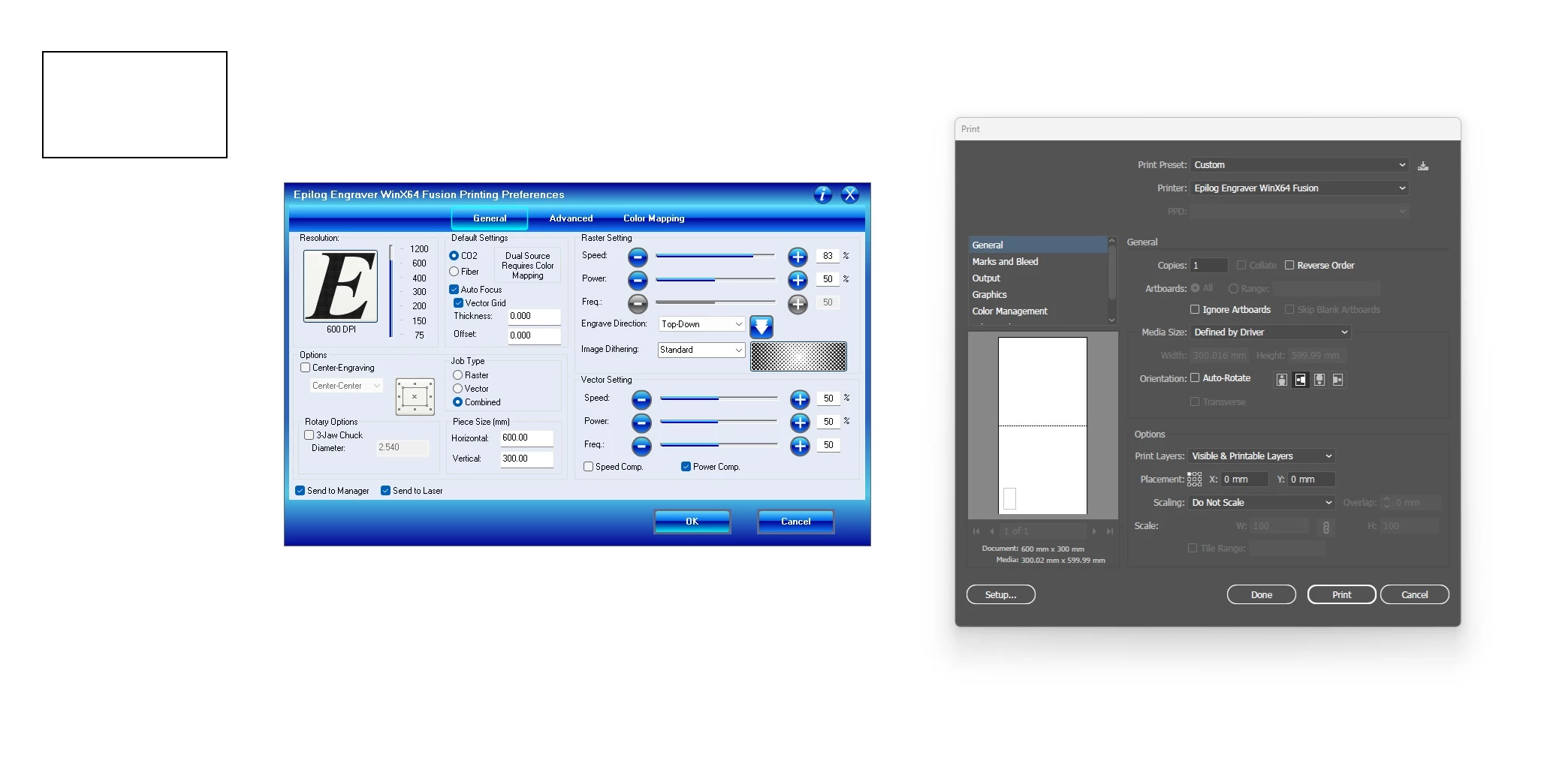Decrease Vector Freq with minus button
The height and width of the screenshot is (782, 1568).
click(641, 447)
